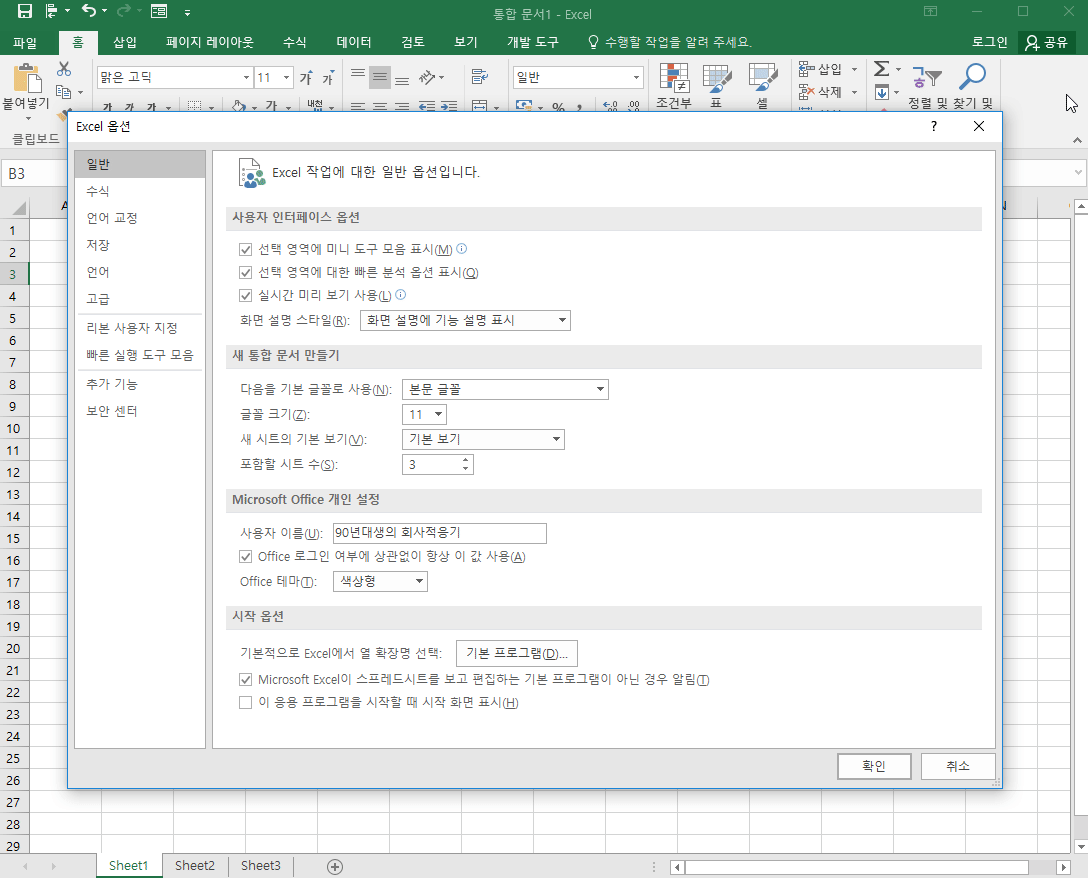Viewport: 1088px width, 878px height.
Task: Click the Paste clipboard icon
Action: tap(27, 78)
